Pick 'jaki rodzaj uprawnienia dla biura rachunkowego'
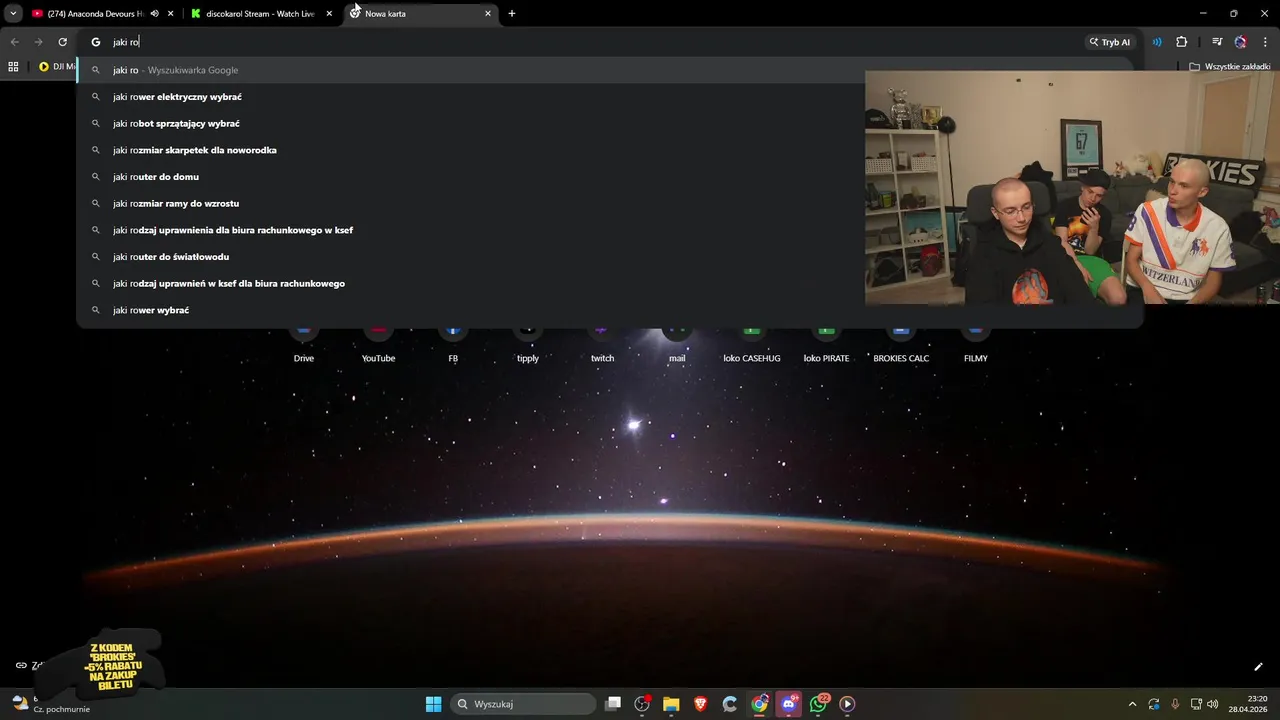The height and width of the screenshot is (720, 1280). coord(471,230)
